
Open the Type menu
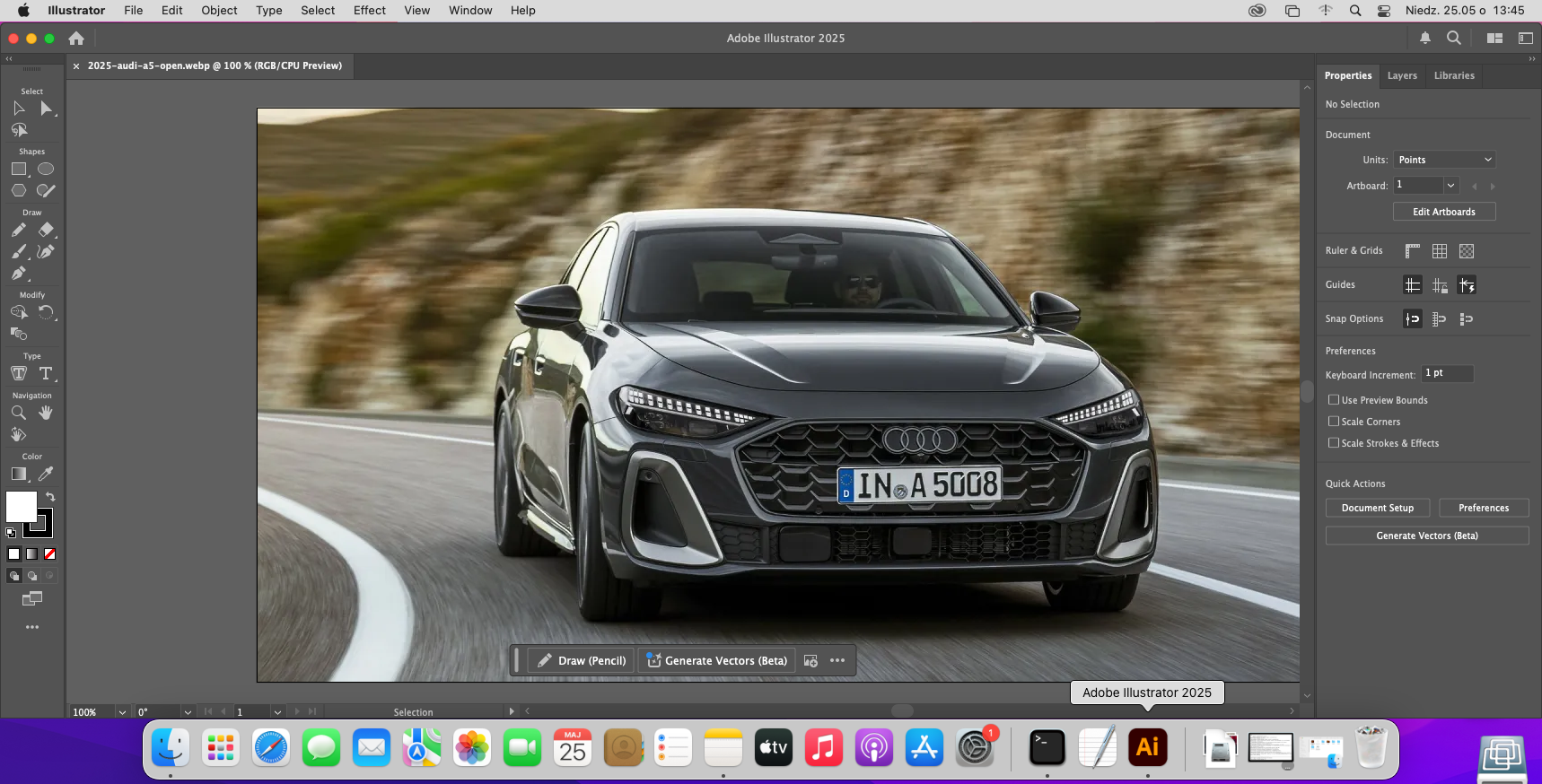click(x=268, y=11)
